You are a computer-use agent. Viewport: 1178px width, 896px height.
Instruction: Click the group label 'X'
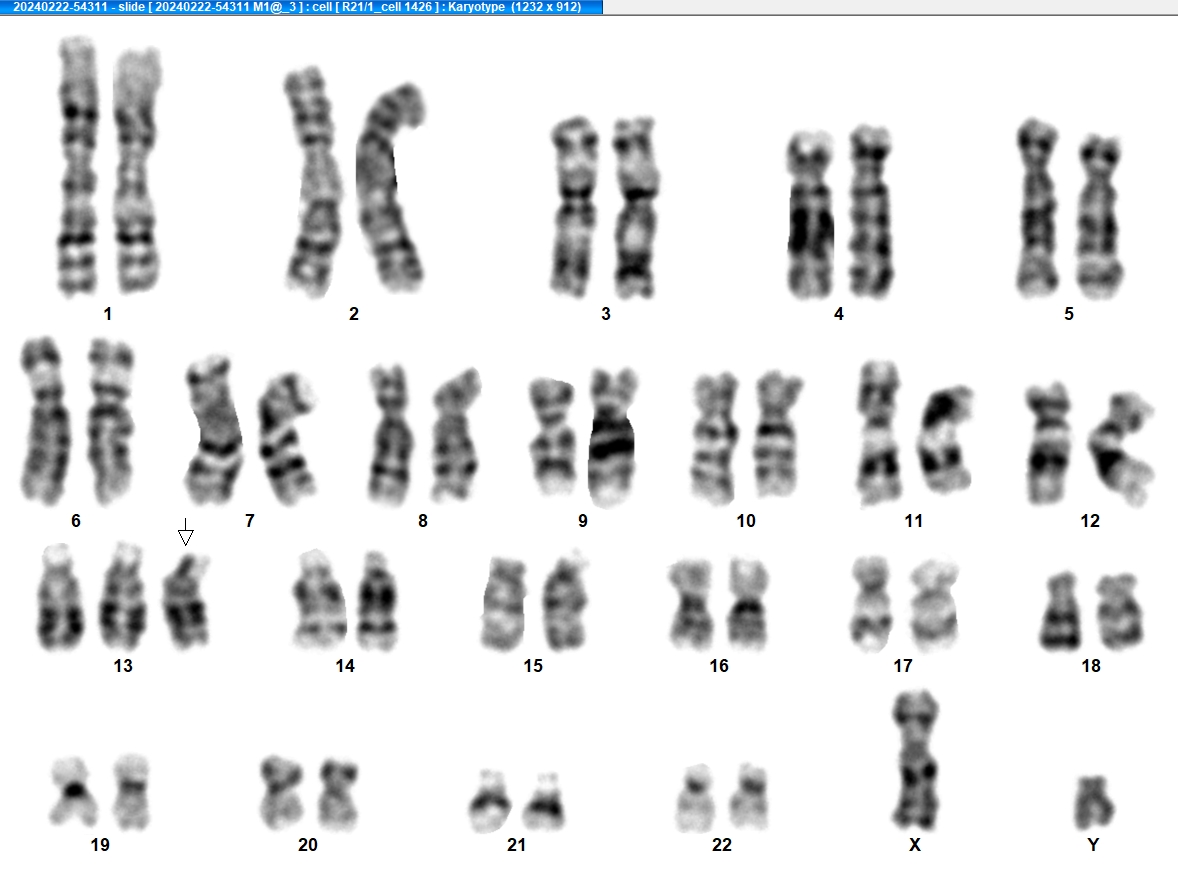pyautogui.click(x=914, y=845)
